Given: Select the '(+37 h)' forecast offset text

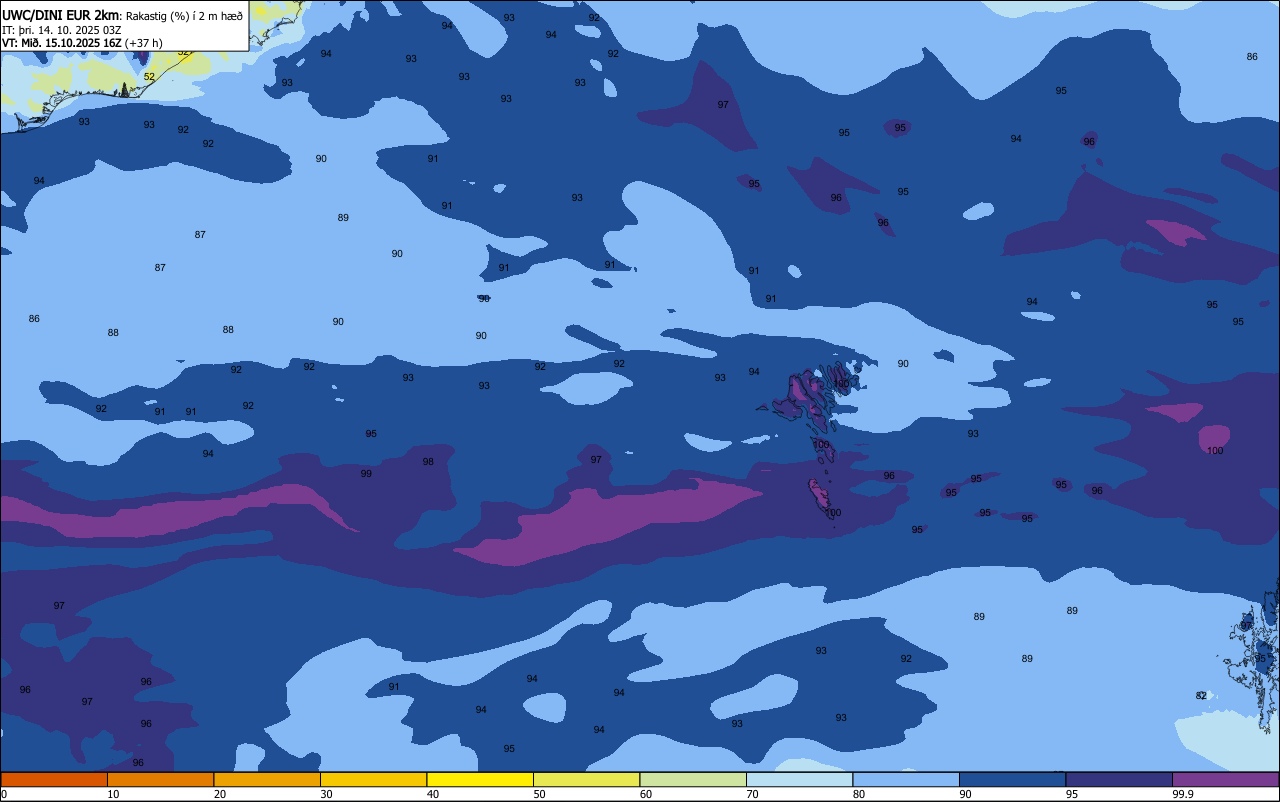Looking at the screenshot, I should click(x=144, y=43).
